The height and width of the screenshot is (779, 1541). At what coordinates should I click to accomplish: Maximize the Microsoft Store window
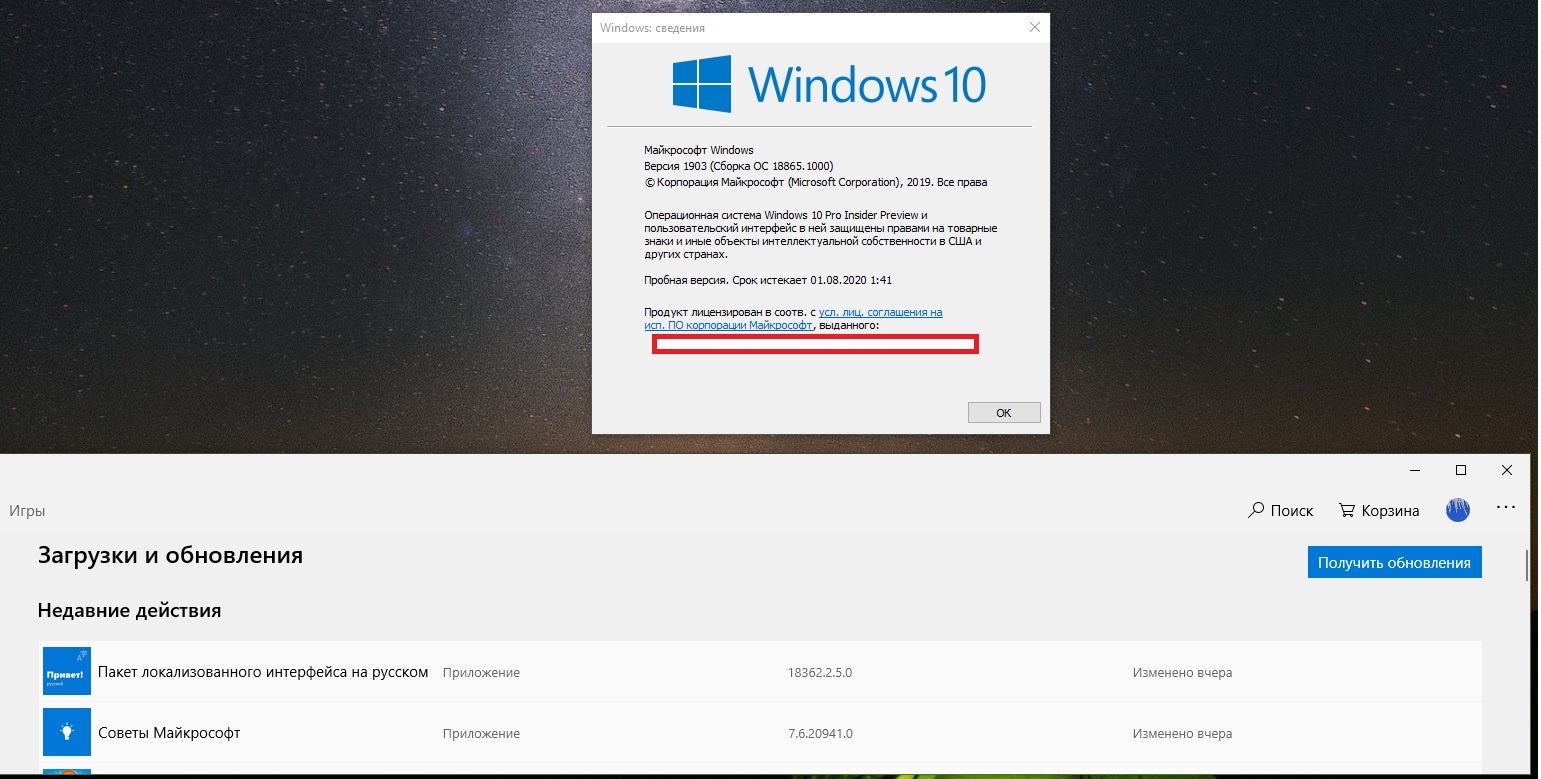(x=1460, y=470)
